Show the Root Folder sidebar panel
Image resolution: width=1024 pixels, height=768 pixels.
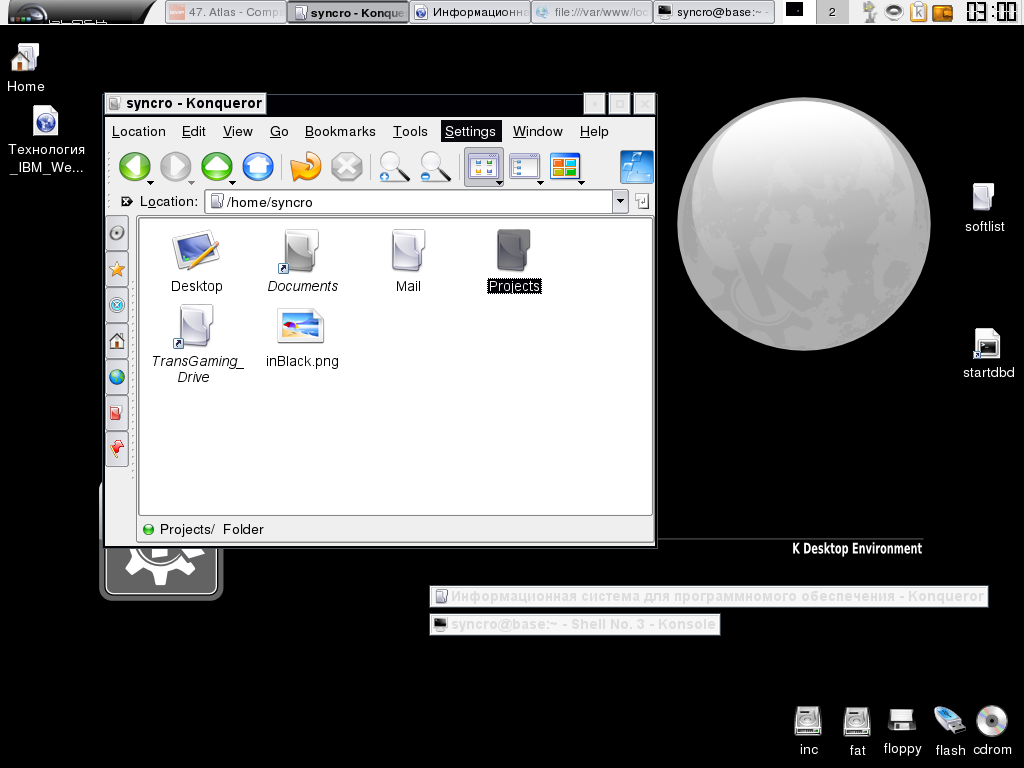point(117,413)
